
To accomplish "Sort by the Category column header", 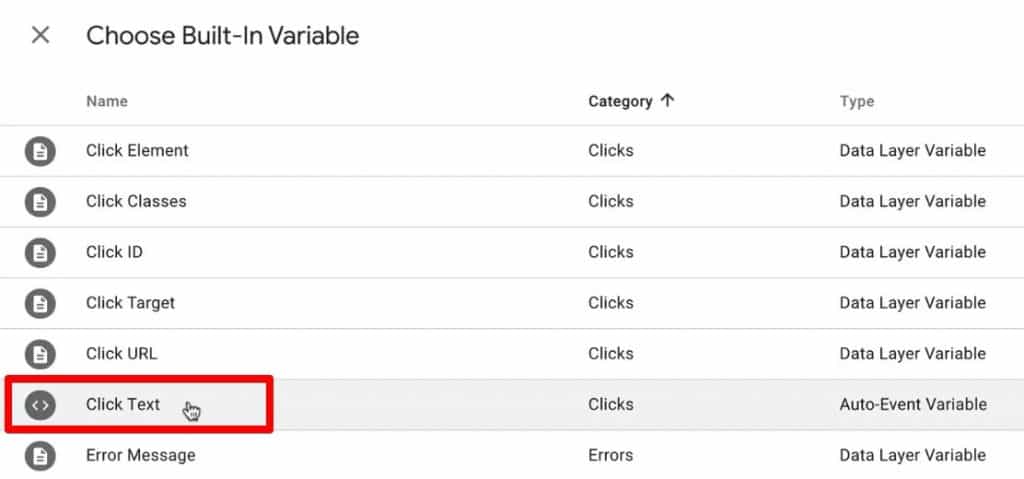I will click(620, 101).
